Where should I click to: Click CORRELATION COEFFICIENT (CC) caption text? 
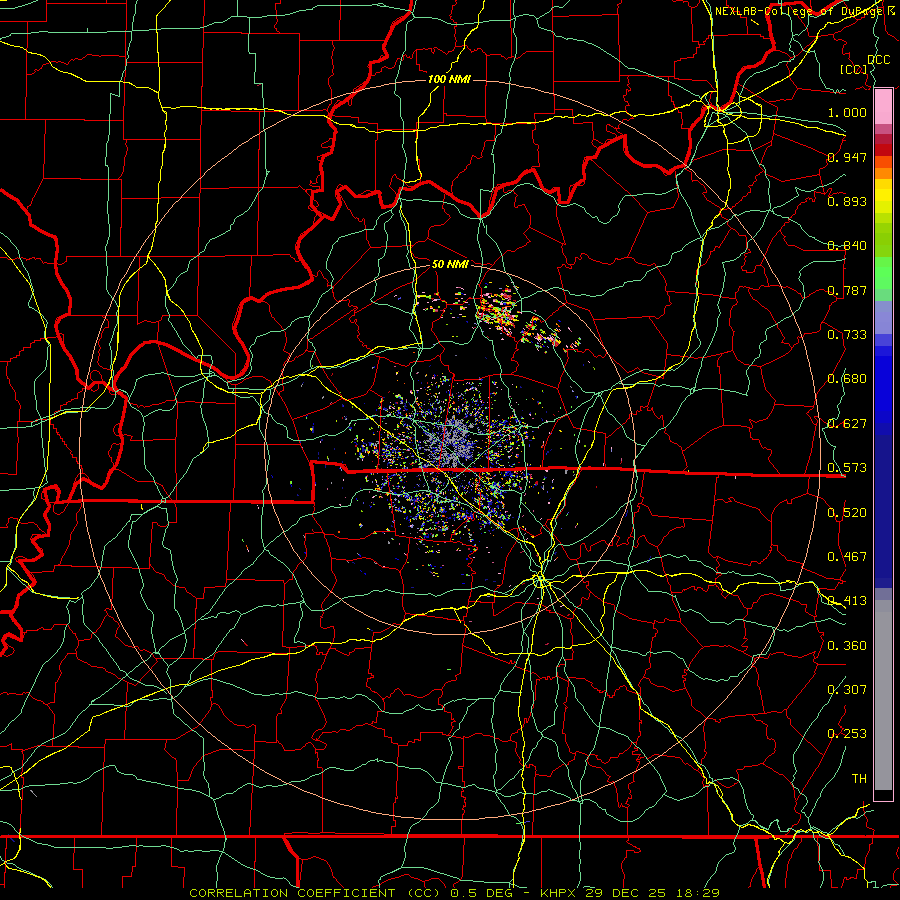[315, 893]
